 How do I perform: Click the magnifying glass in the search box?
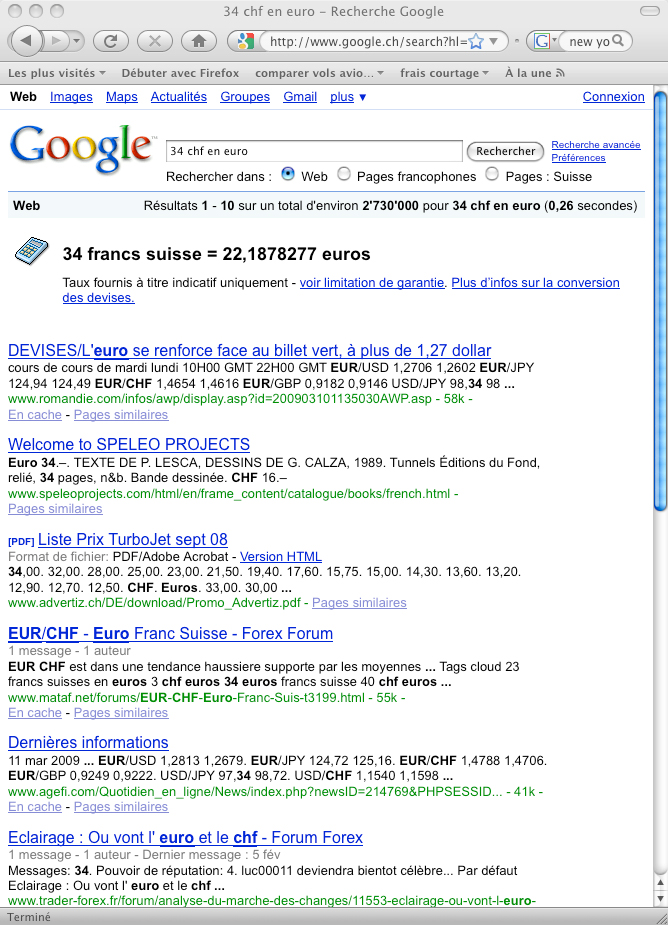(618, 40)
